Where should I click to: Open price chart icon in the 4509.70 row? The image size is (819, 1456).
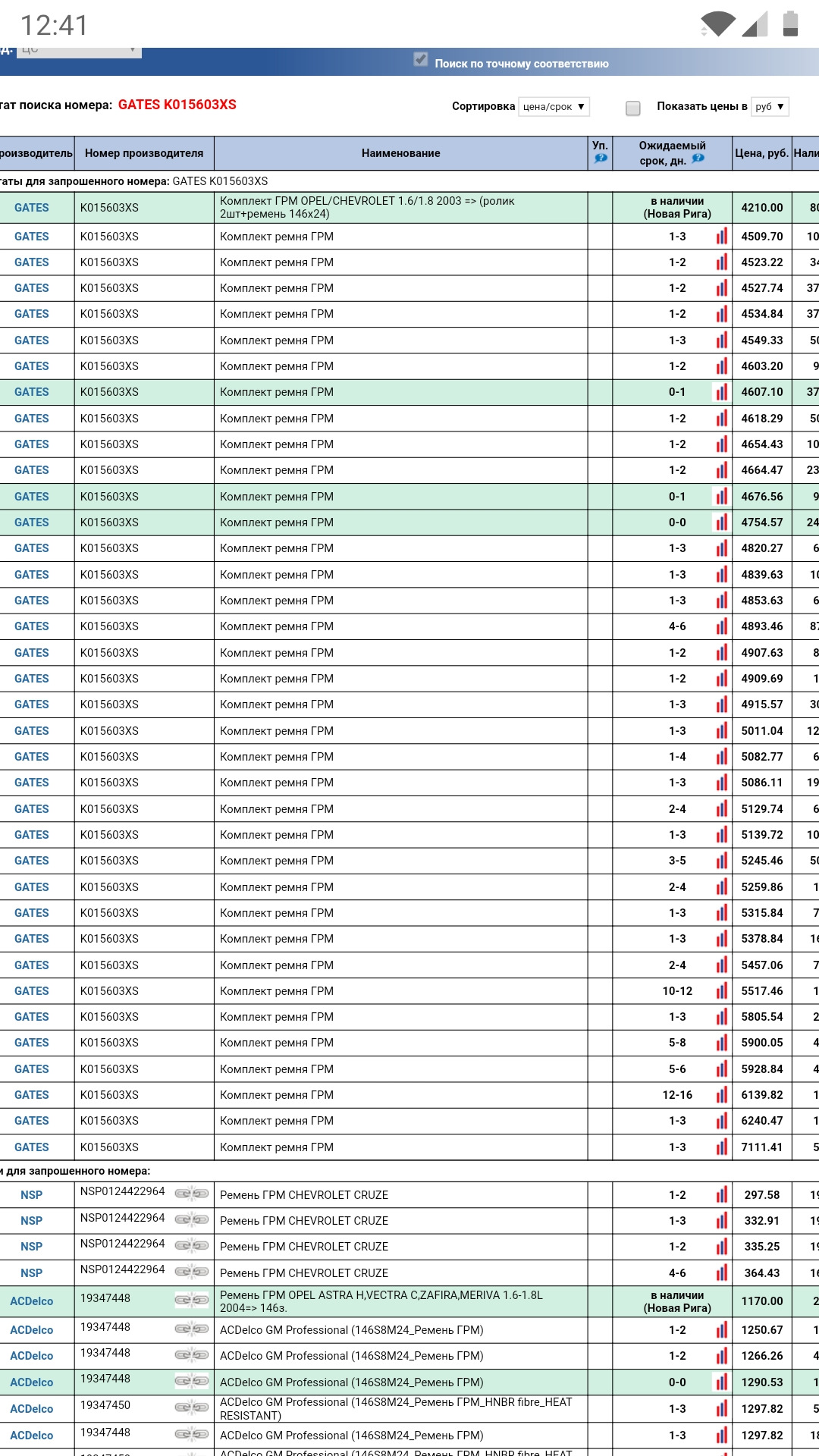[721, 236]
